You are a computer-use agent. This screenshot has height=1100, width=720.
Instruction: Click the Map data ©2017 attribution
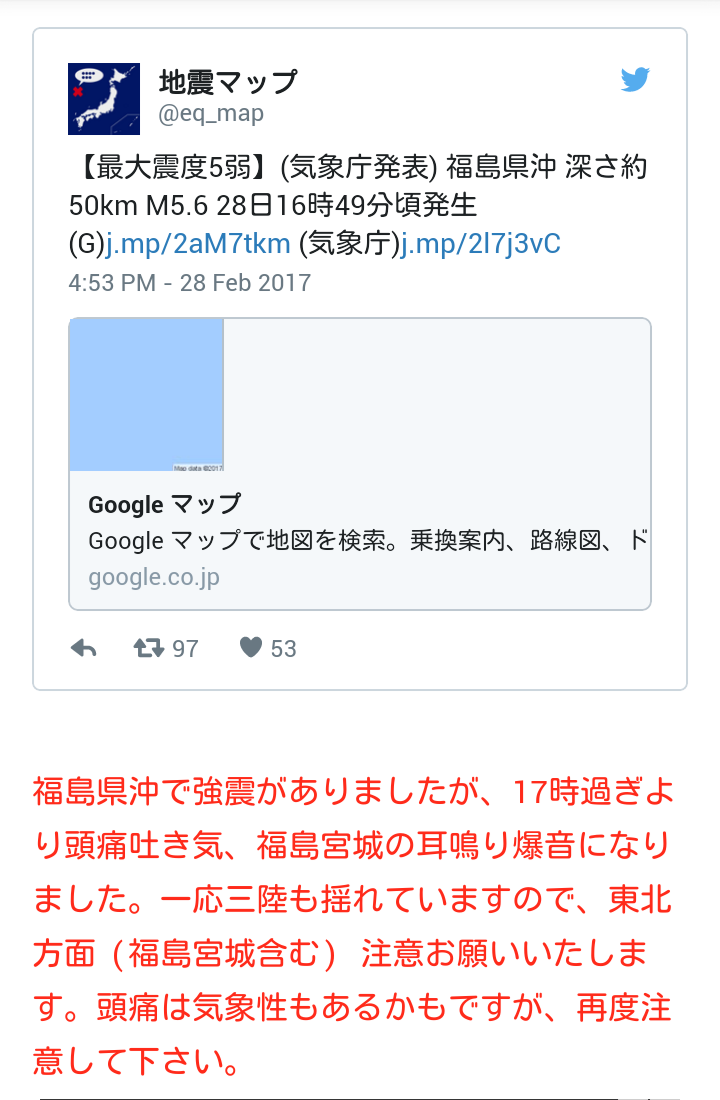click(198, 468)
